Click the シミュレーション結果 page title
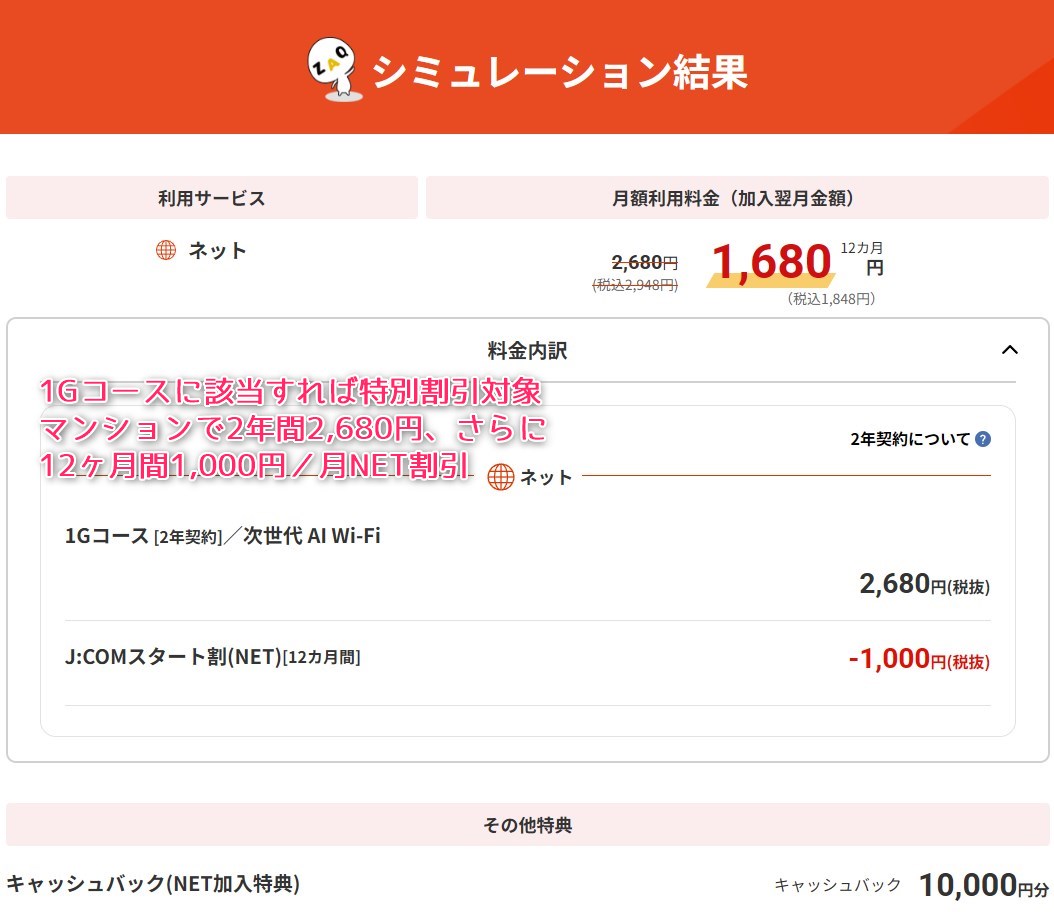1054x912 pixels. pos(560,72)
